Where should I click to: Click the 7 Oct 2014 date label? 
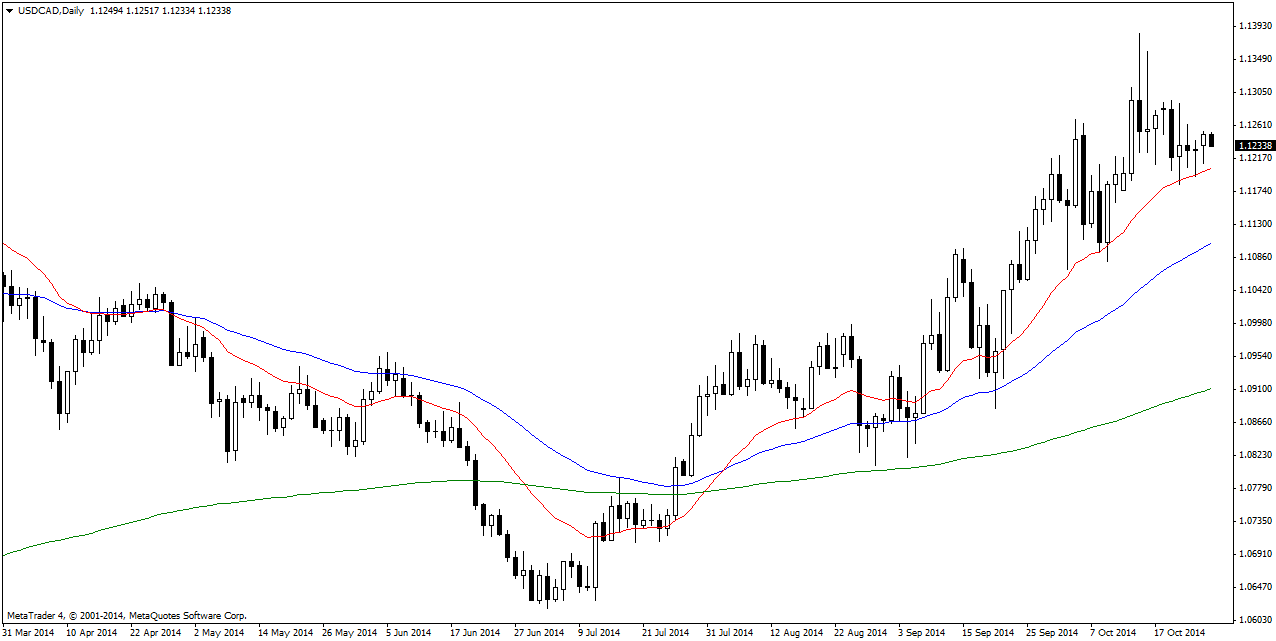coord(1113,633)
